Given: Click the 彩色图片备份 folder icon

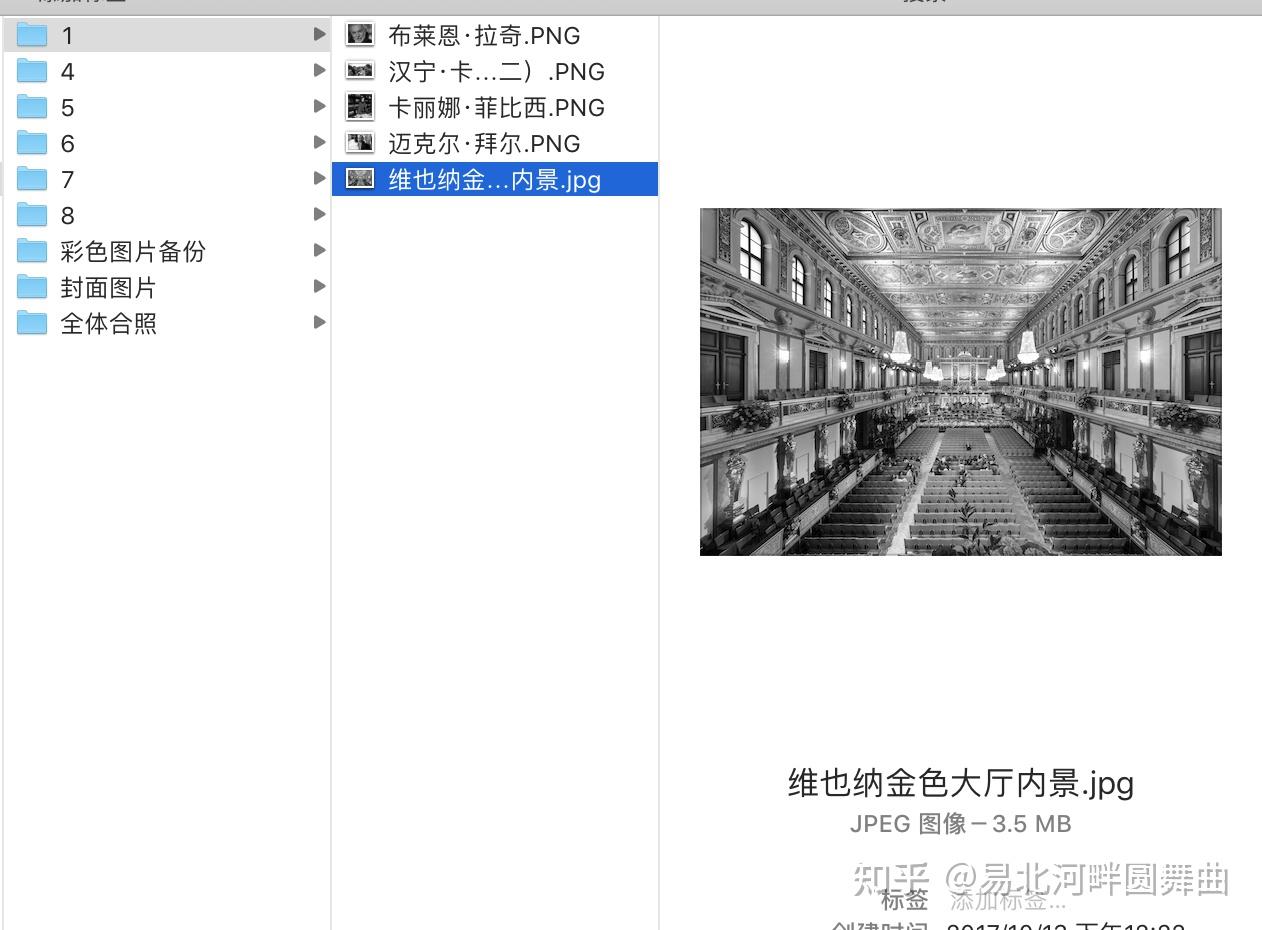Looking at the screenshot, I should [x=32, y=252].
